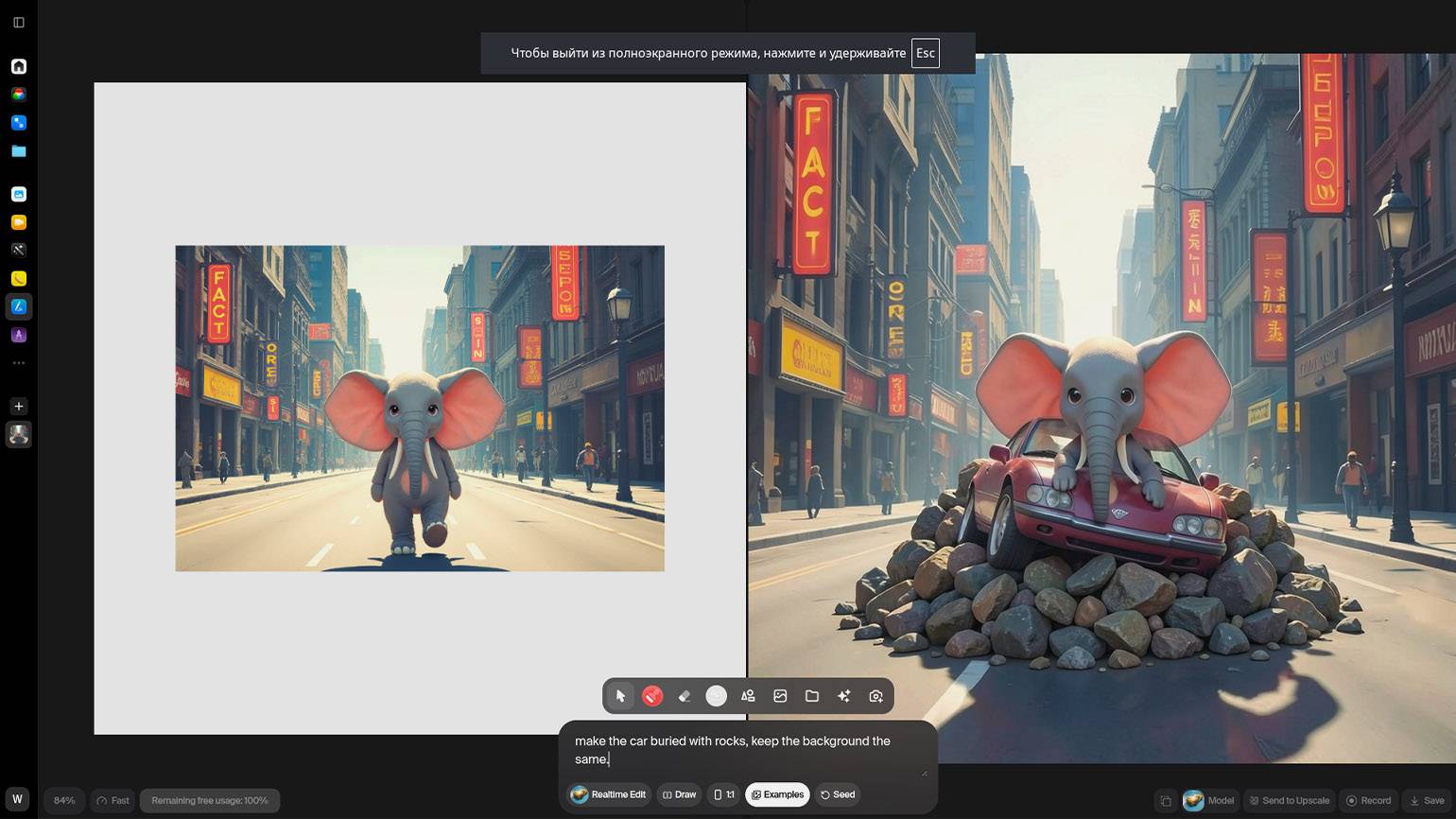Click the add image icon

point(780,696)
